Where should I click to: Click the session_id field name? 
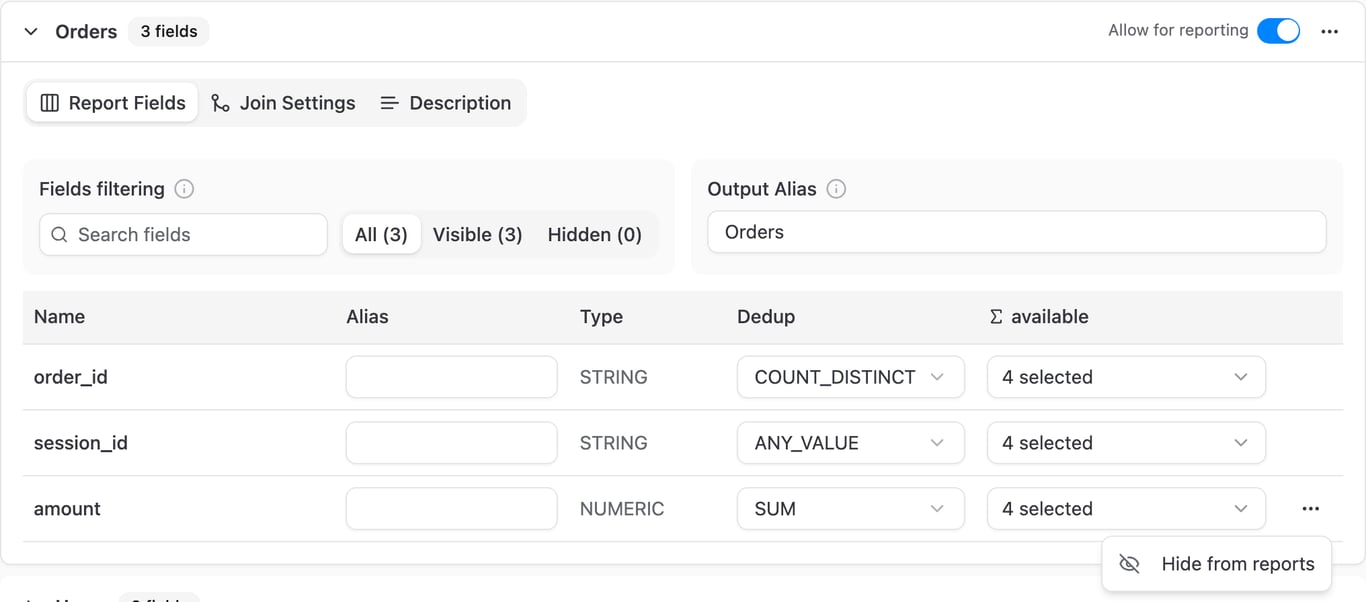(x=81, y=443)
